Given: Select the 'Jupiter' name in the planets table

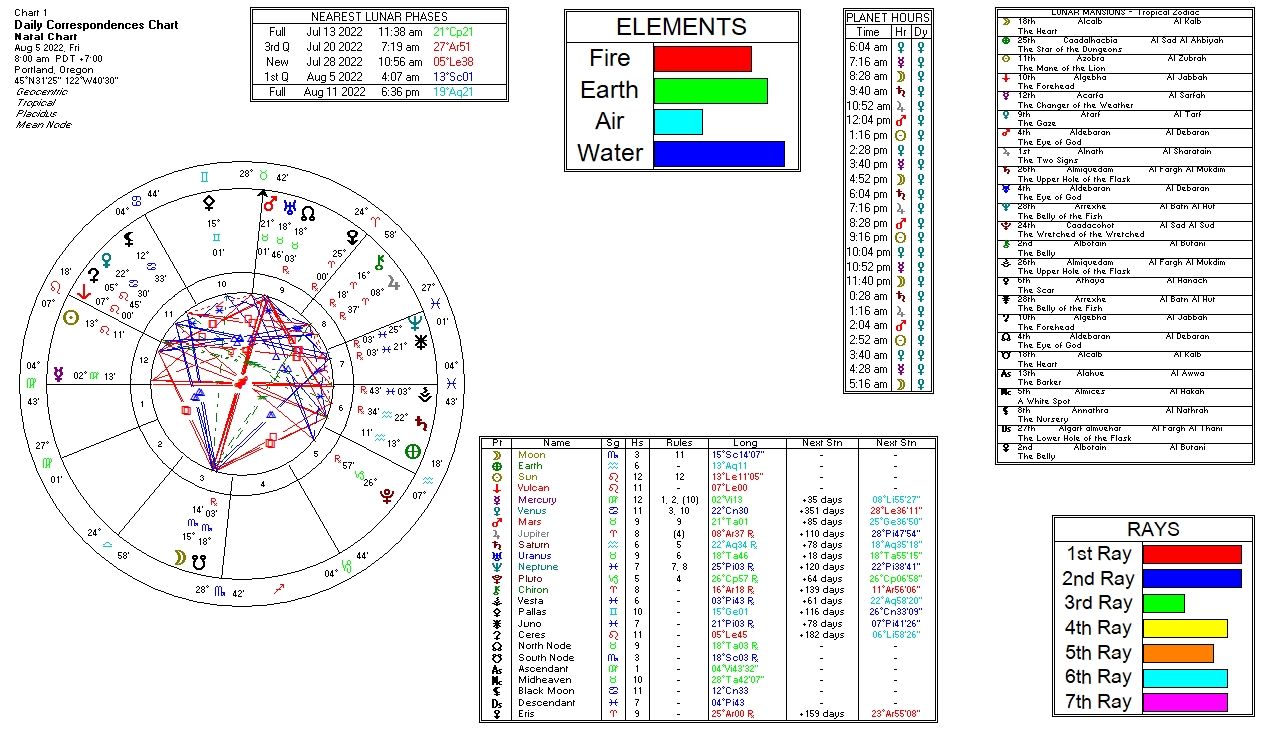Looking at the screenshot, I should click(534, 534).
